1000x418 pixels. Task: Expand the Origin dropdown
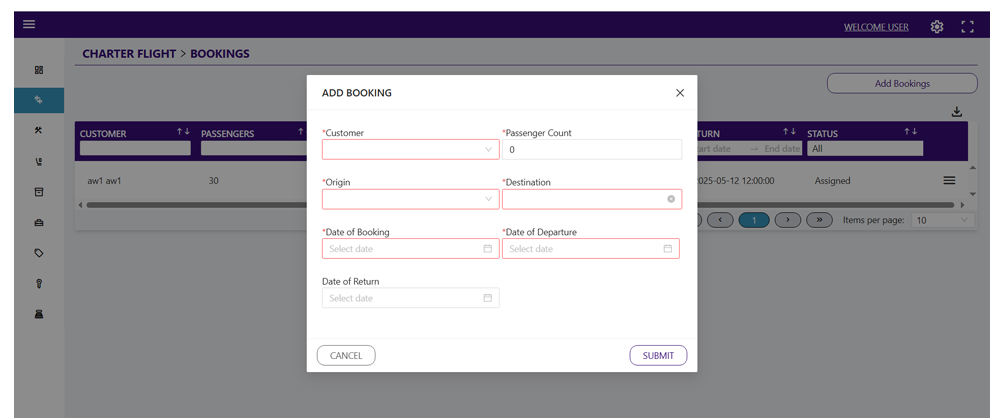(x=411, y=199)
